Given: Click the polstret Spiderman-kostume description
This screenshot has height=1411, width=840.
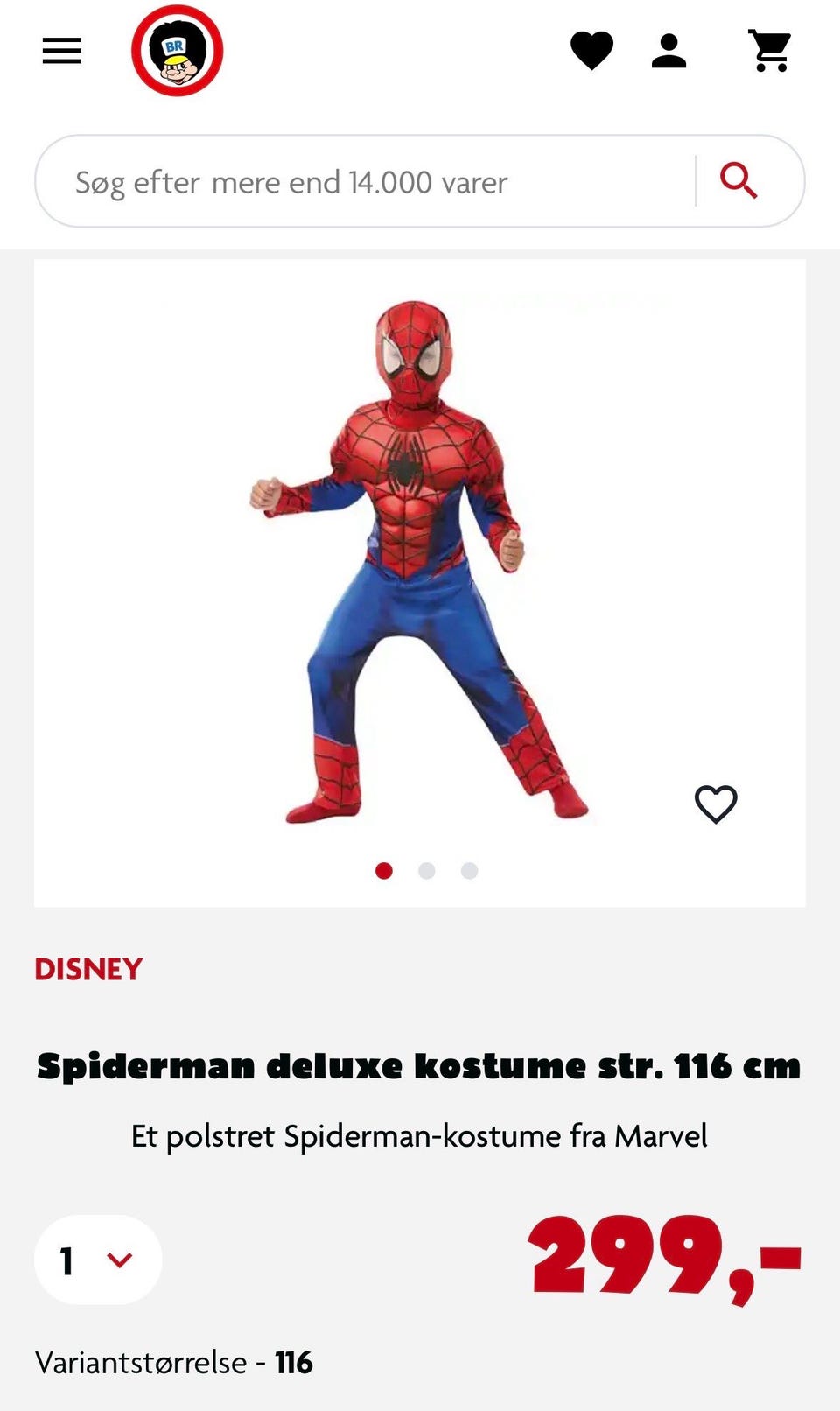Looking at the screenshot, I should (x=419, y=1136).
